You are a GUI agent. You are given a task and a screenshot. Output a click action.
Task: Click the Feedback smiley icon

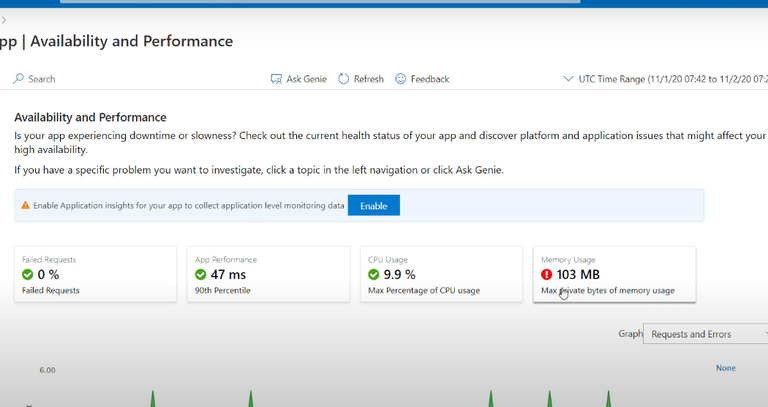[401, 79]
